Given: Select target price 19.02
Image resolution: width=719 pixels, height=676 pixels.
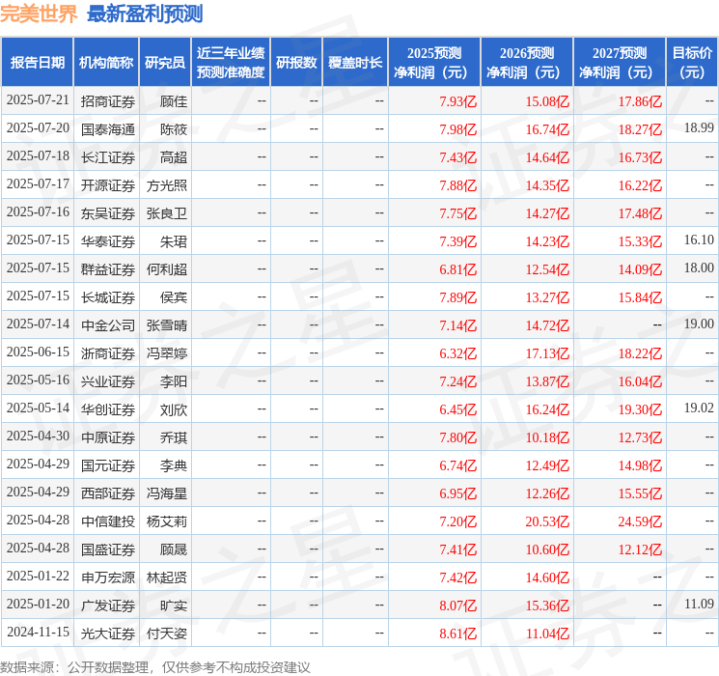Looking at the screenshot, I should (x=699, y=408).
